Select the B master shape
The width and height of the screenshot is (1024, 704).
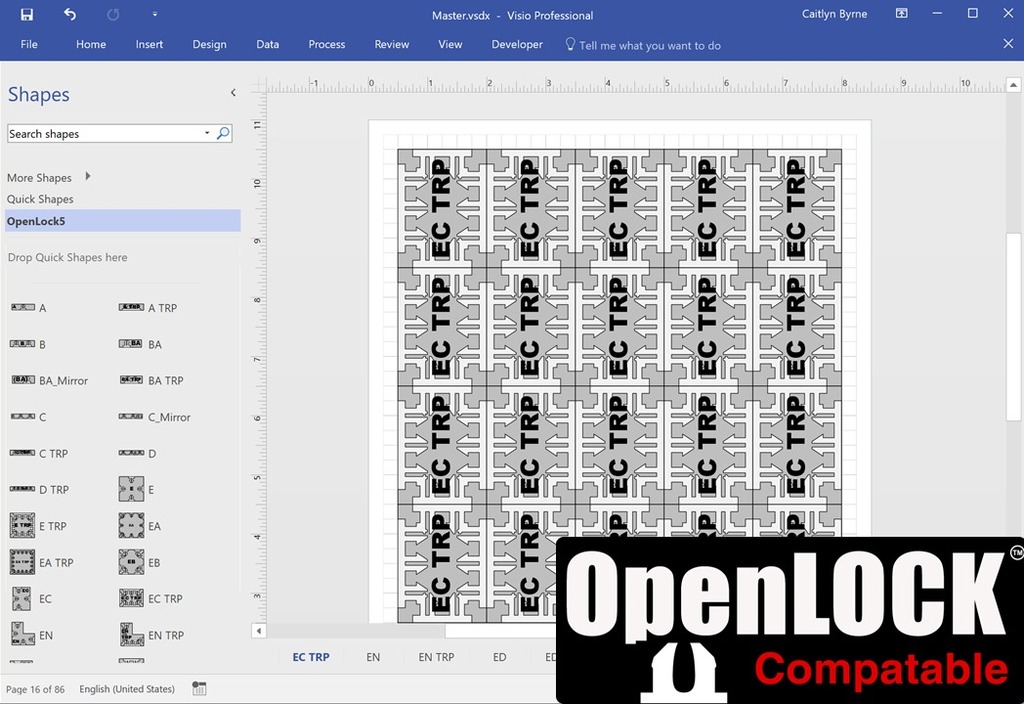27,344
